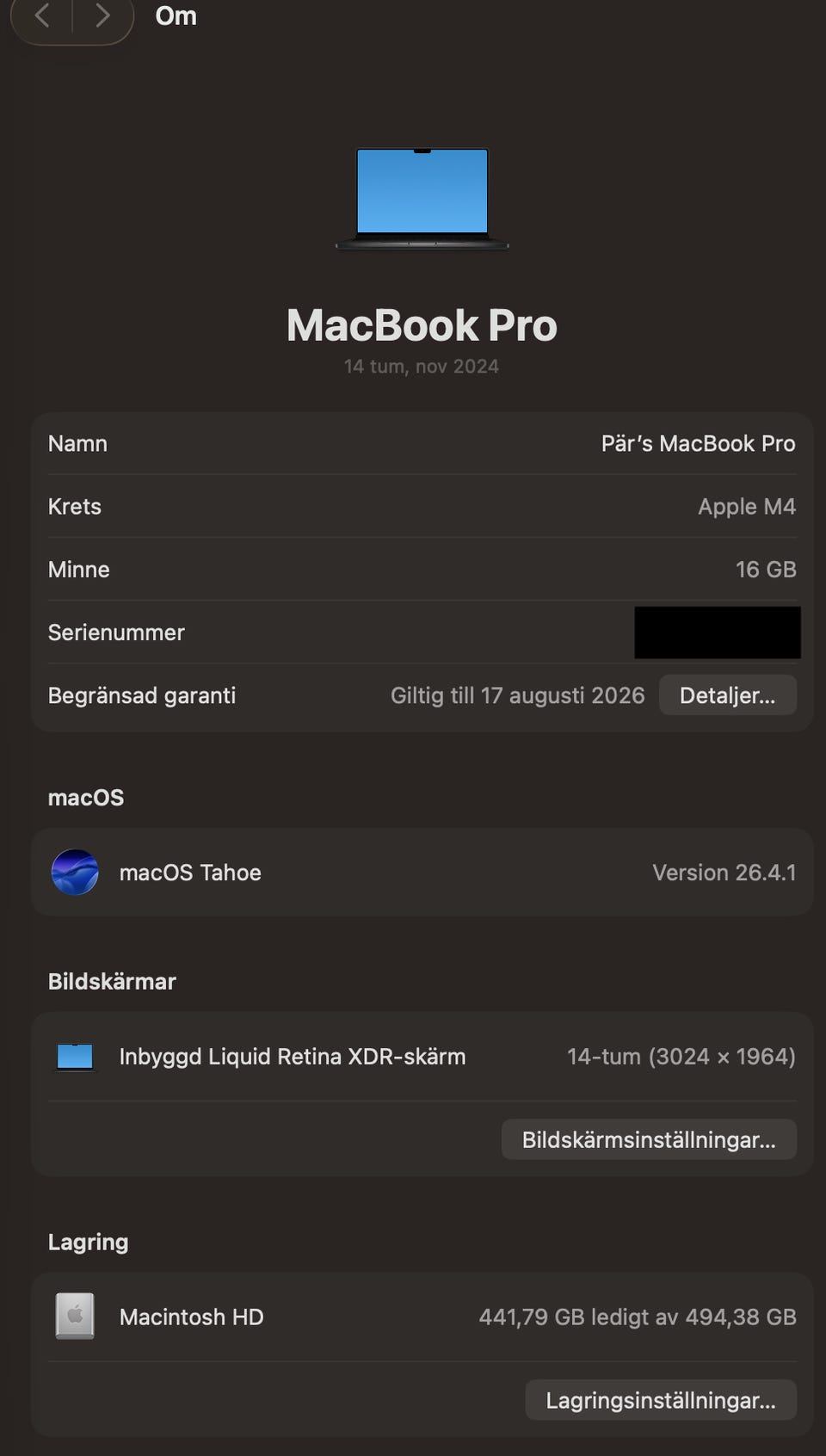826x1456 pixels.
Task: Open Lagringsinställningar... storage settings
Action: [661, 1400]
